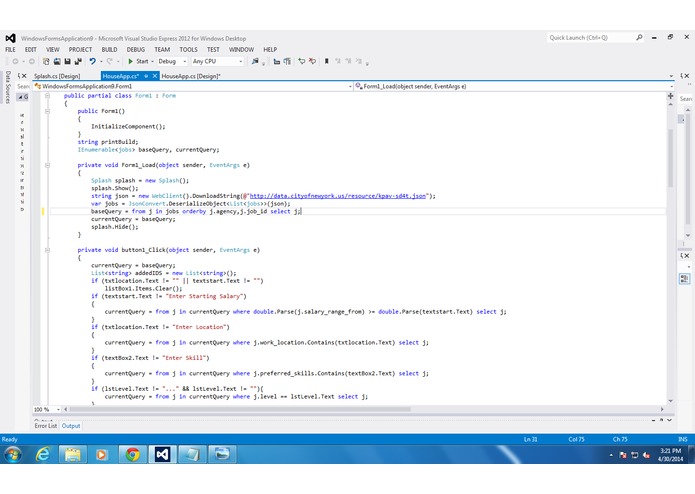
Task: Click the editor horizontal scrollbar thumb
Action: [x=239, y=409]
